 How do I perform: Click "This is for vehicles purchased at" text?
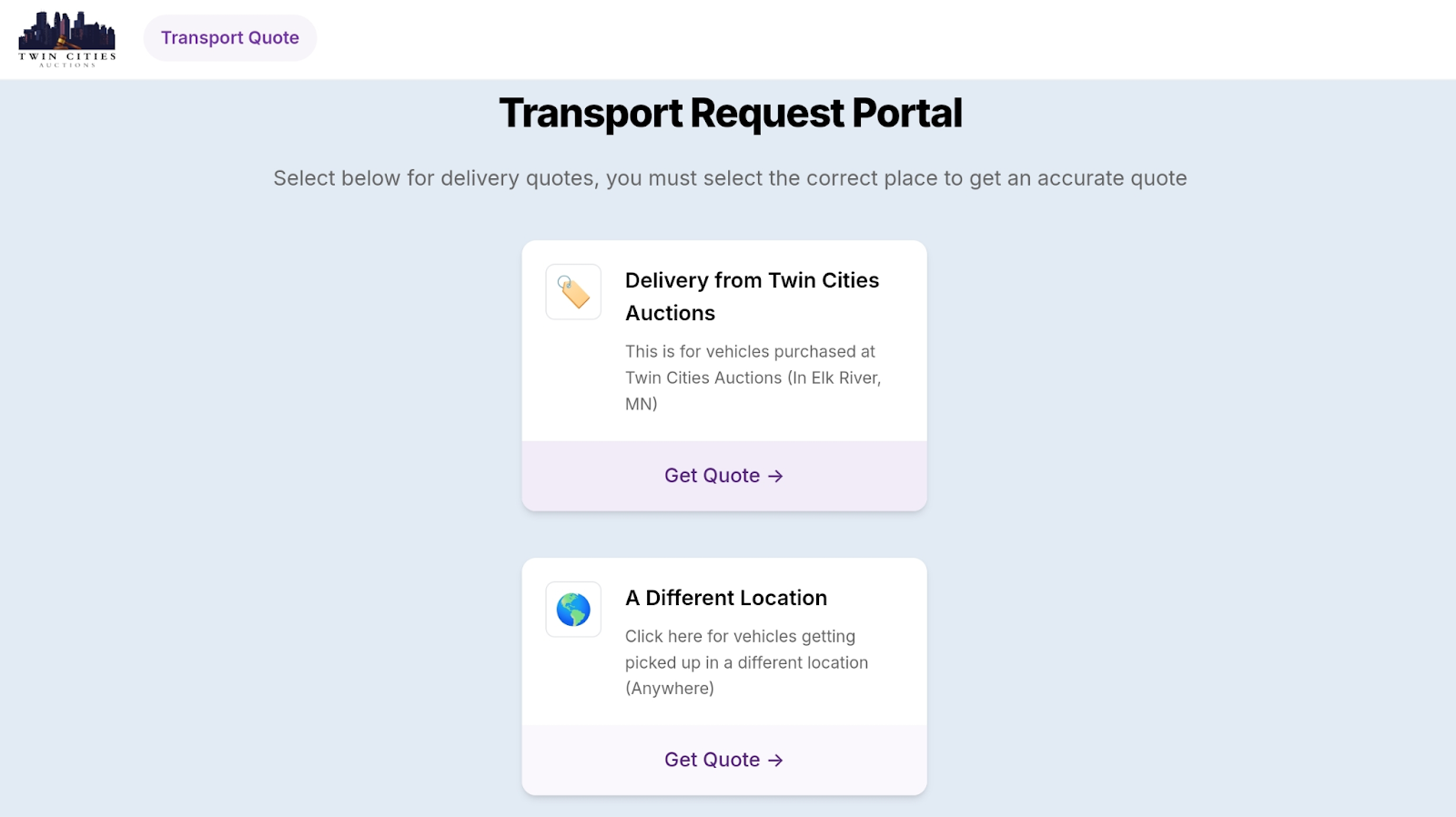(750, 351)
